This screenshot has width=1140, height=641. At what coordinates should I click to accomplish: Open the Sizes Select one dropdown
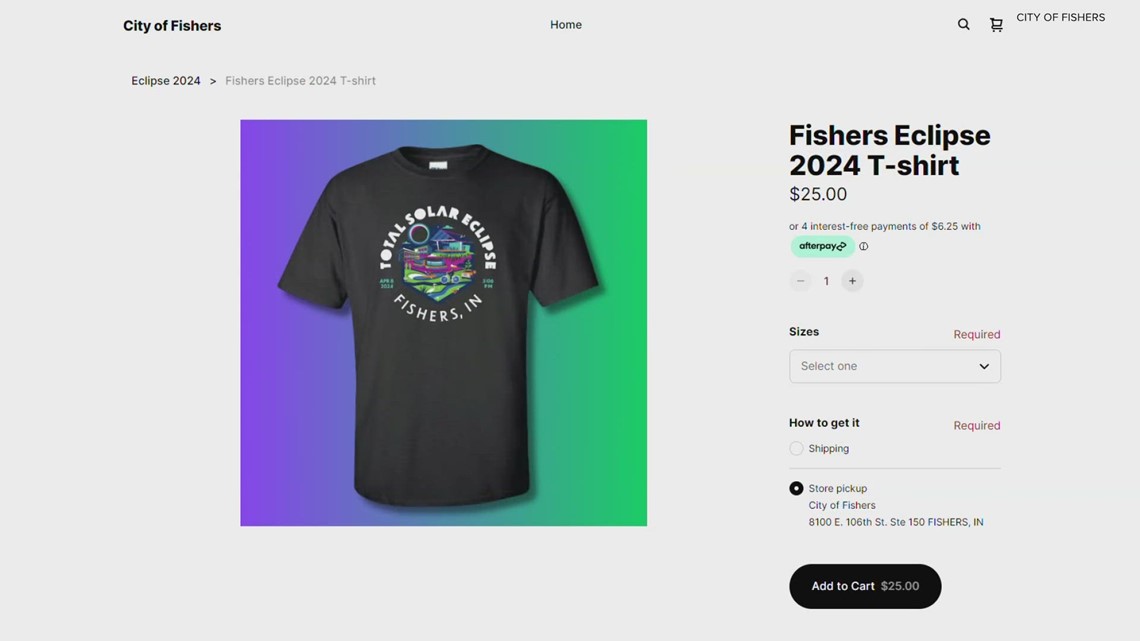pos(894,366)
